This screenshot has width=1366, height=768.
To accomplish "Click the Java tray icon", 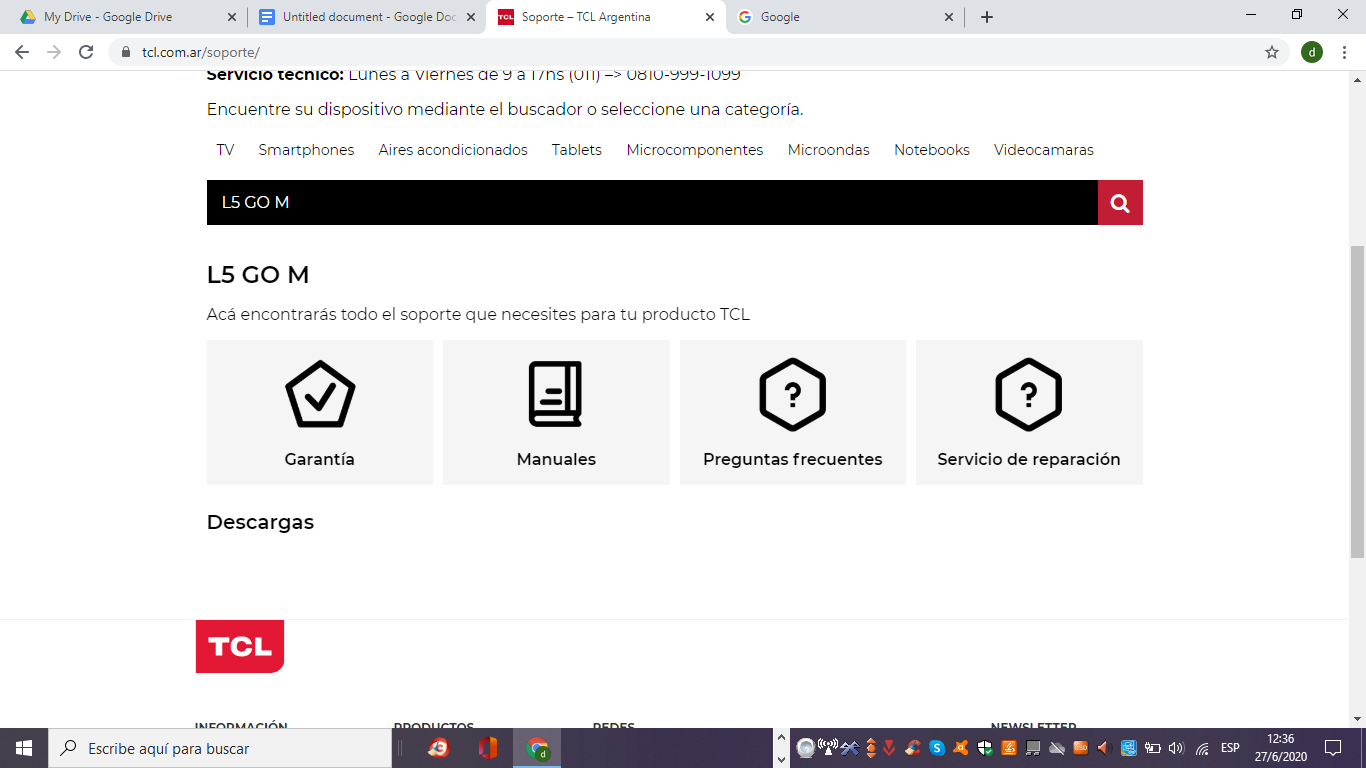I will coord(1009,748).
